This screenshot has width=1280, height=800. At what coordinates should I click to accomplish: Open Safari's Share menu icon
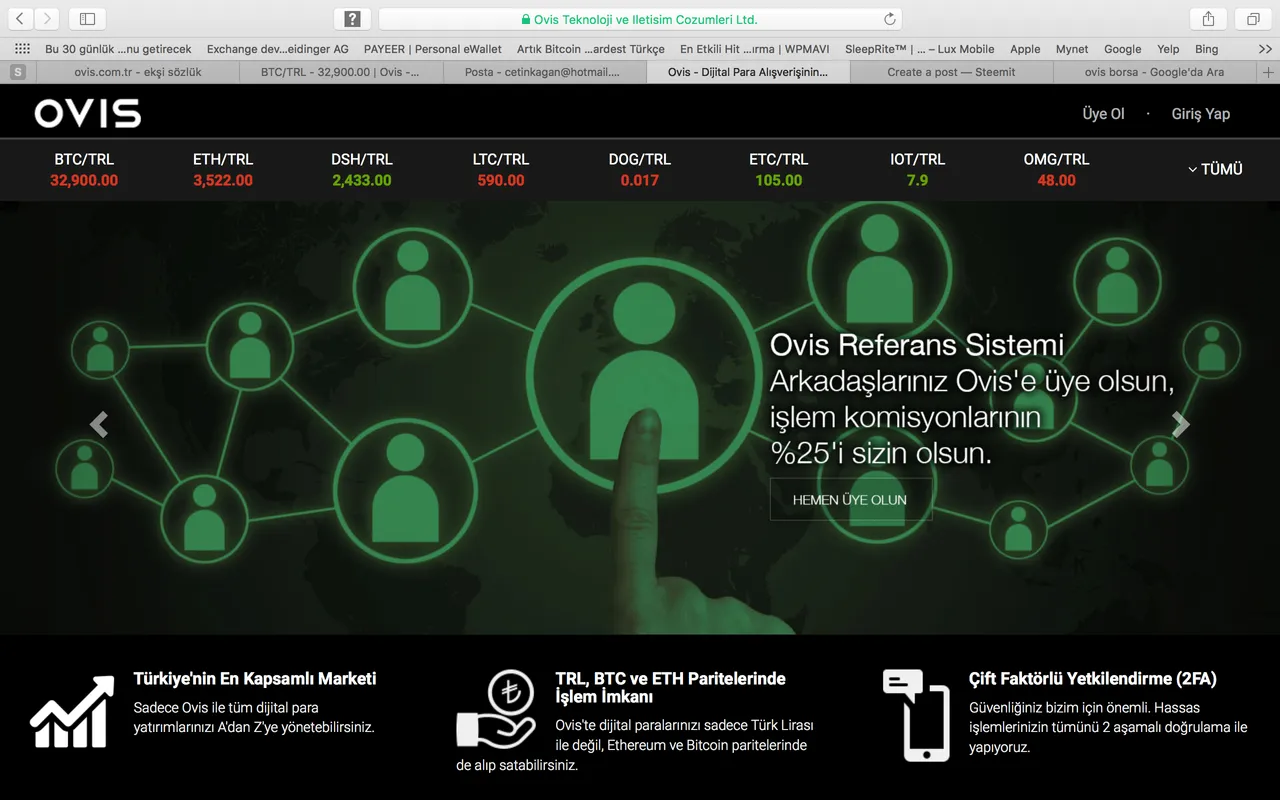(1208, 19)
